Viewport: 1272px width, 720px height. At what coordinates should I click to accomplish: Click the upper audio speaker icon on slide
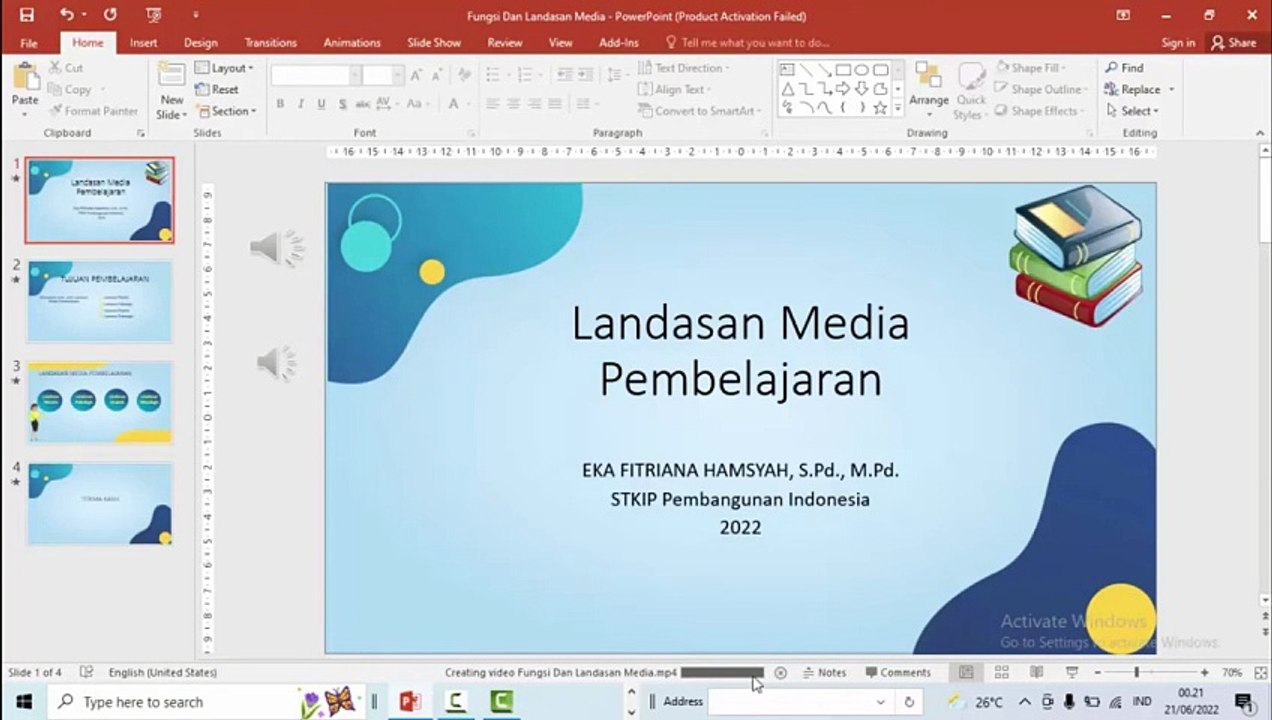tap(276, 248)
